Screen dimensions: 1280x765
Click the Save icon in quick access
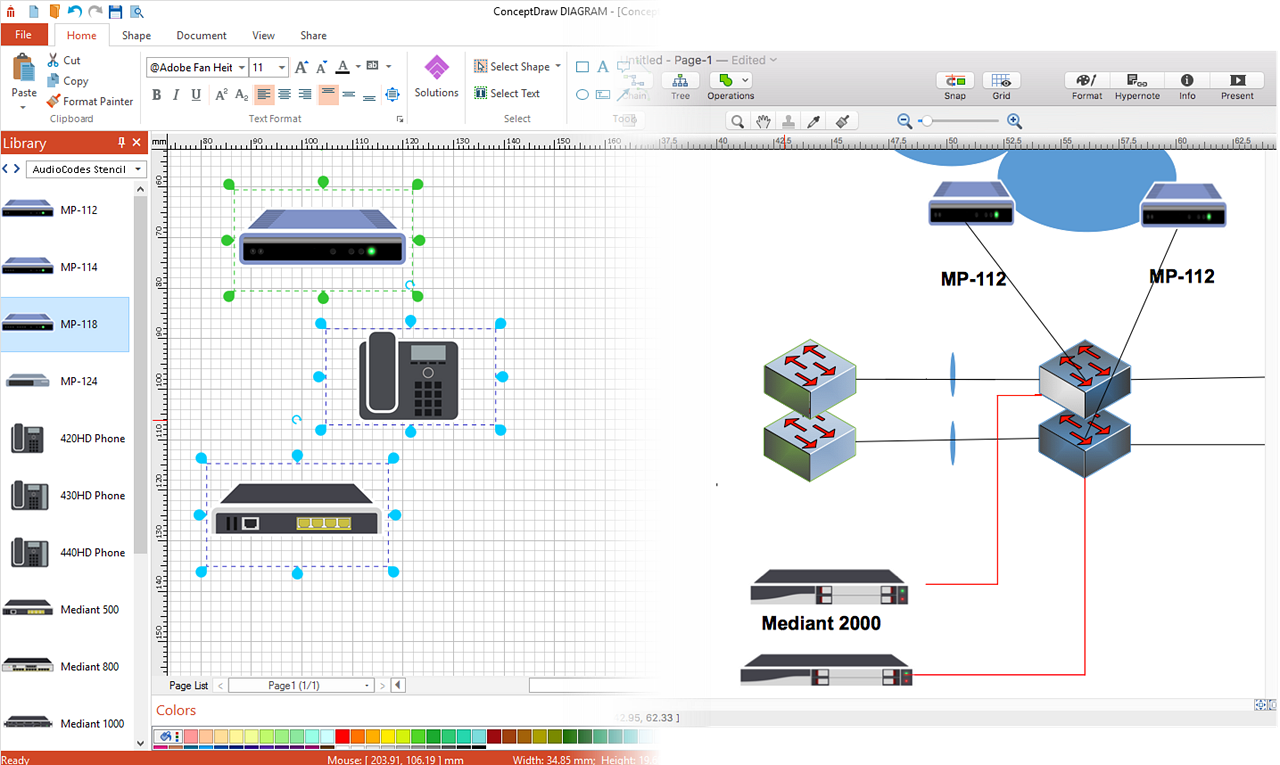115,12
